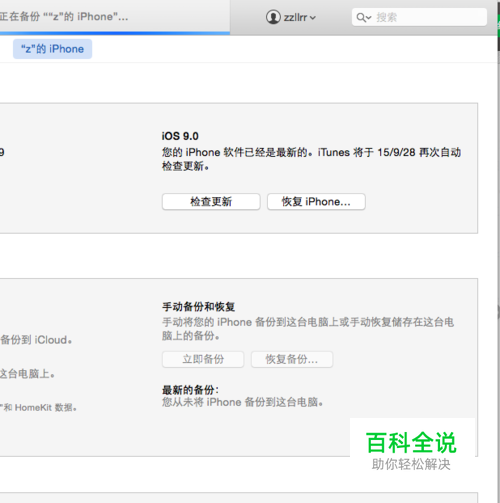Viewport: 500px width, 503px height.
Task: Click the 这台电脑上 text
Action: tap(27, 374)
